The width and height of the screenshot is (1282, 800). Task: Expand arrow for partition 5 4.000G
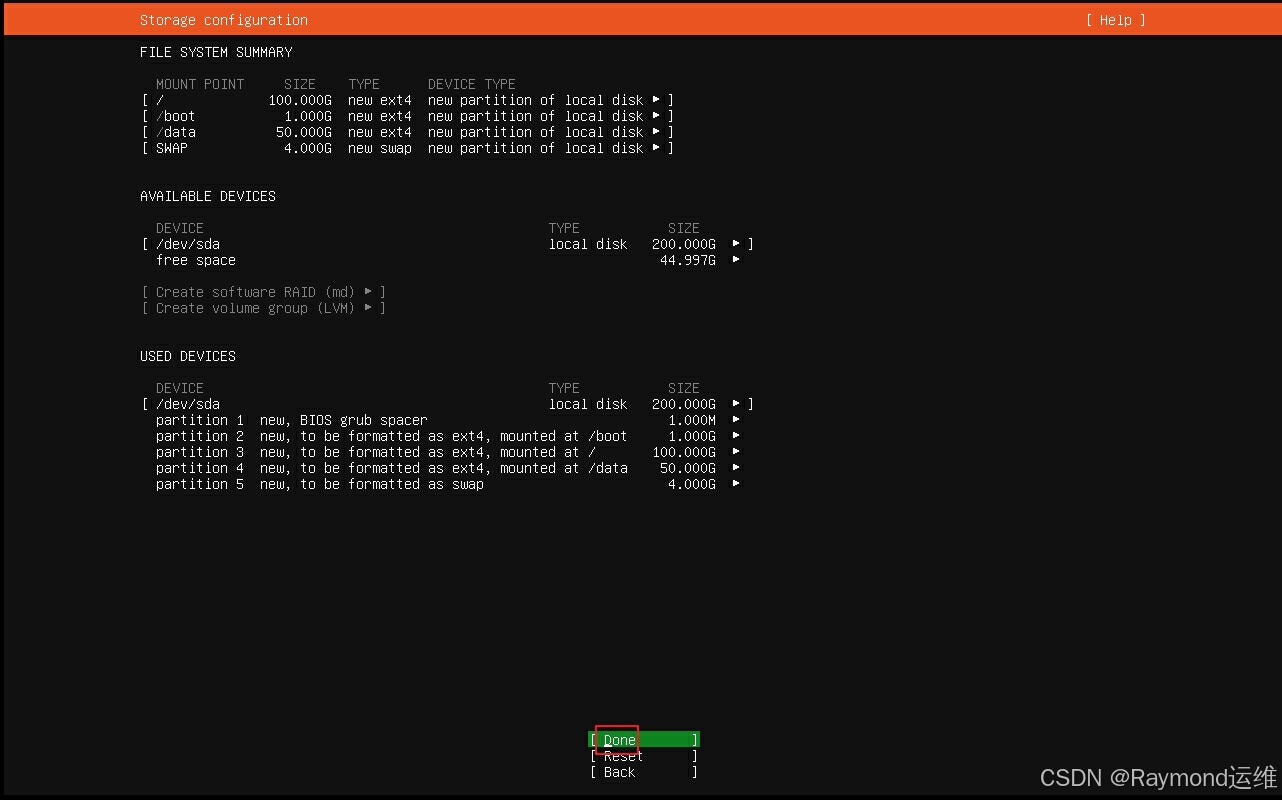tap(736, 484)
